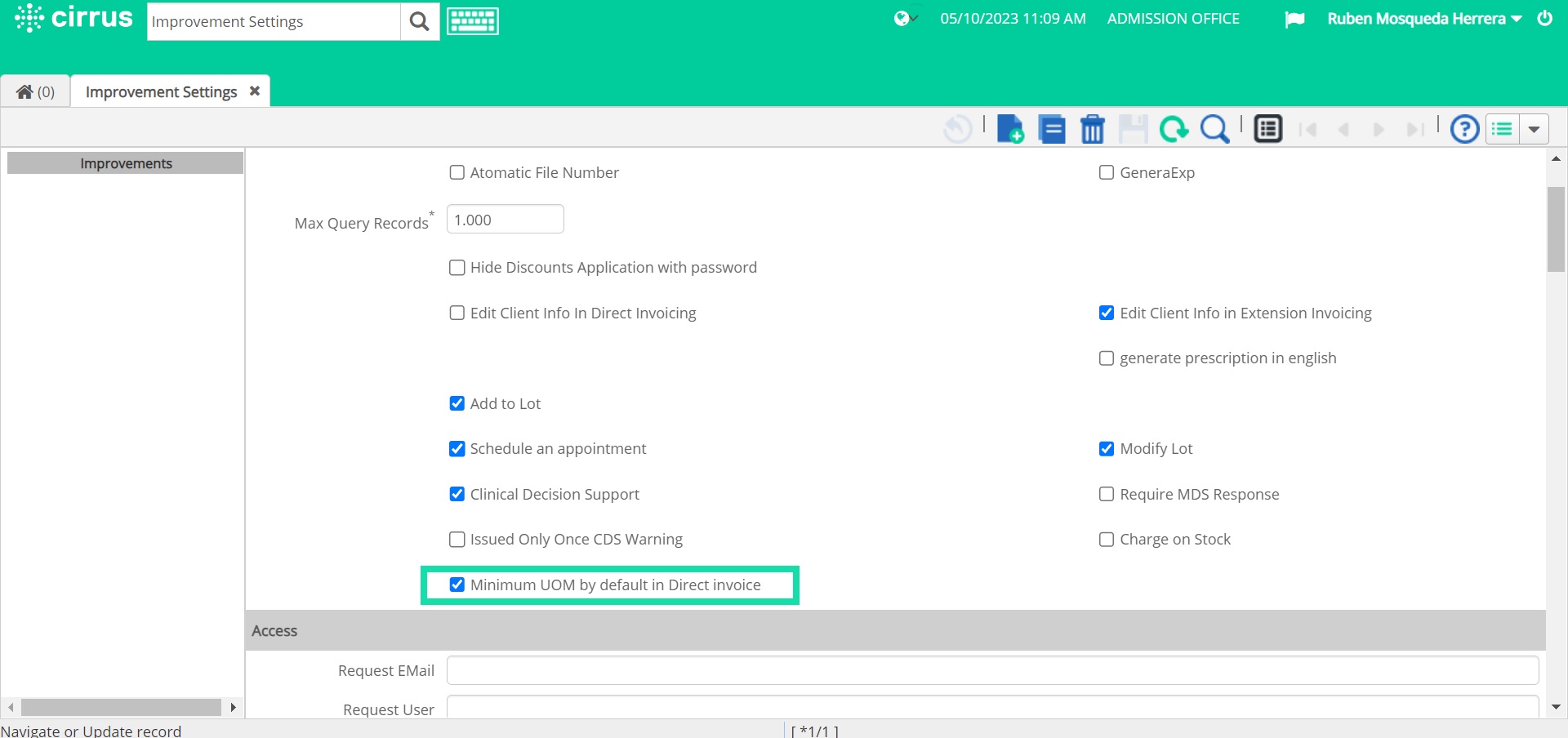The image size is (1568, 738).
Task: Open search using the magnifier icon
Action: (1214, 128)
